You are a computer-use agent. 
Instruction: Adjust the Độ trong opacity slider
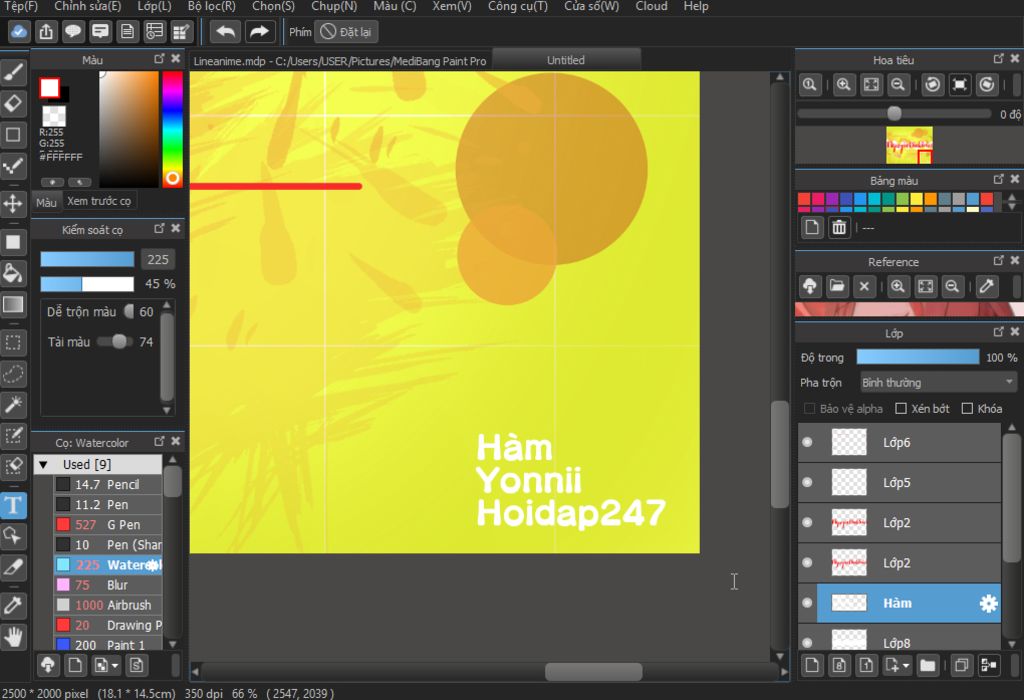pyautogui.click(x=918, y=357)
